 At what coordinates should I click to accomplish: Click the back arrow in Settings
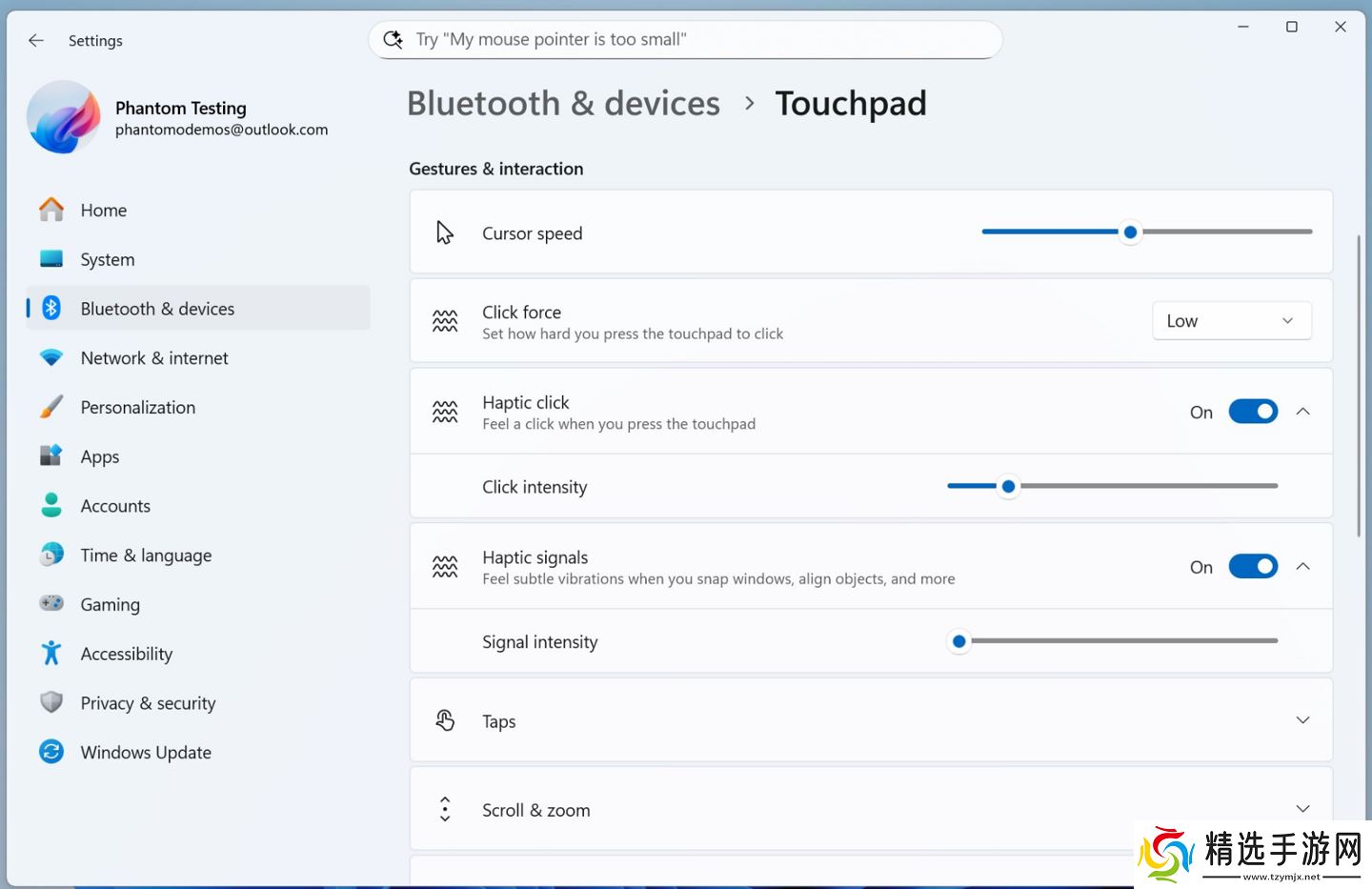[x=36, y=40]
